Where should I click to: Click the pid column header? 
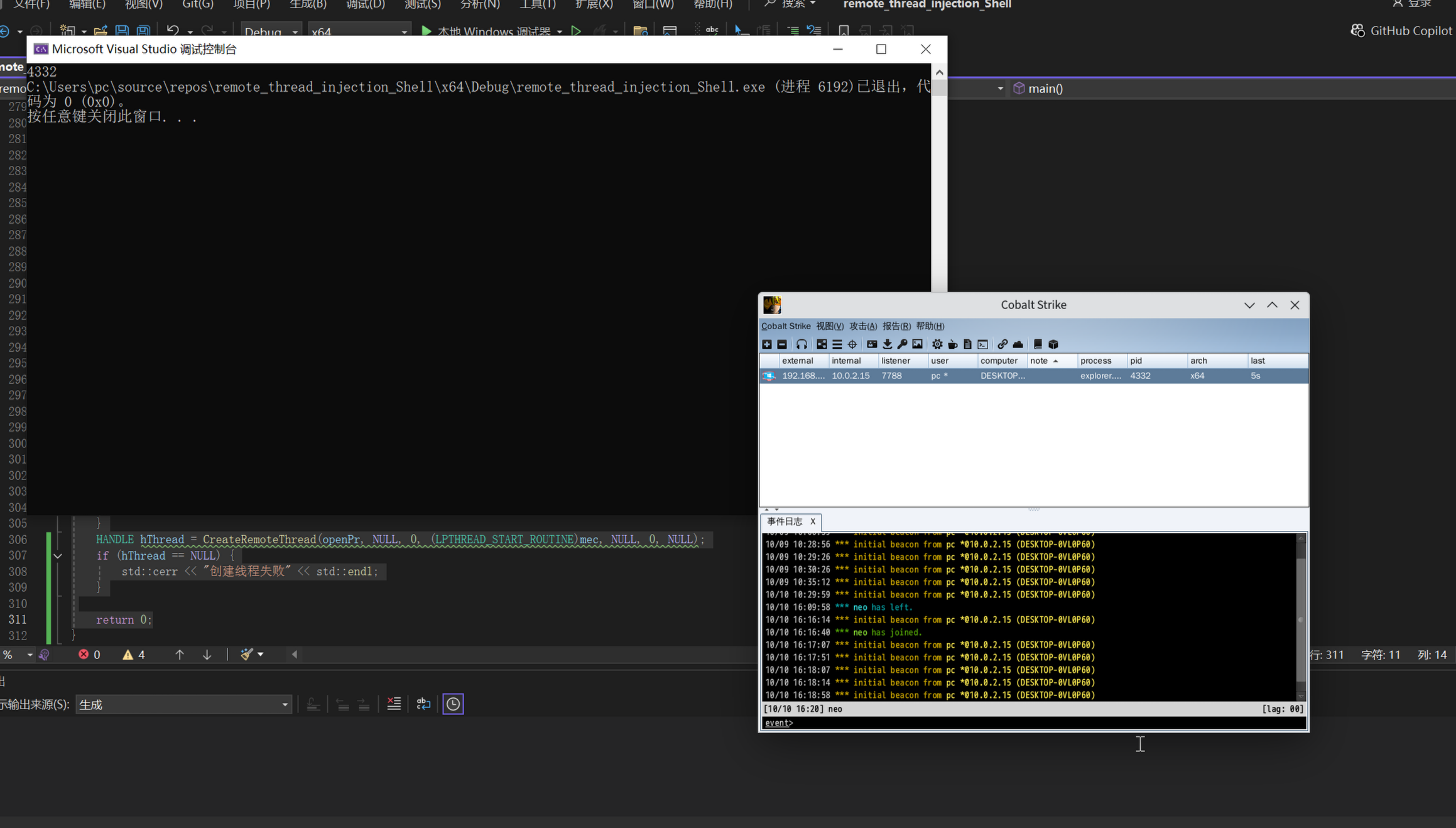click(1157, 361)
